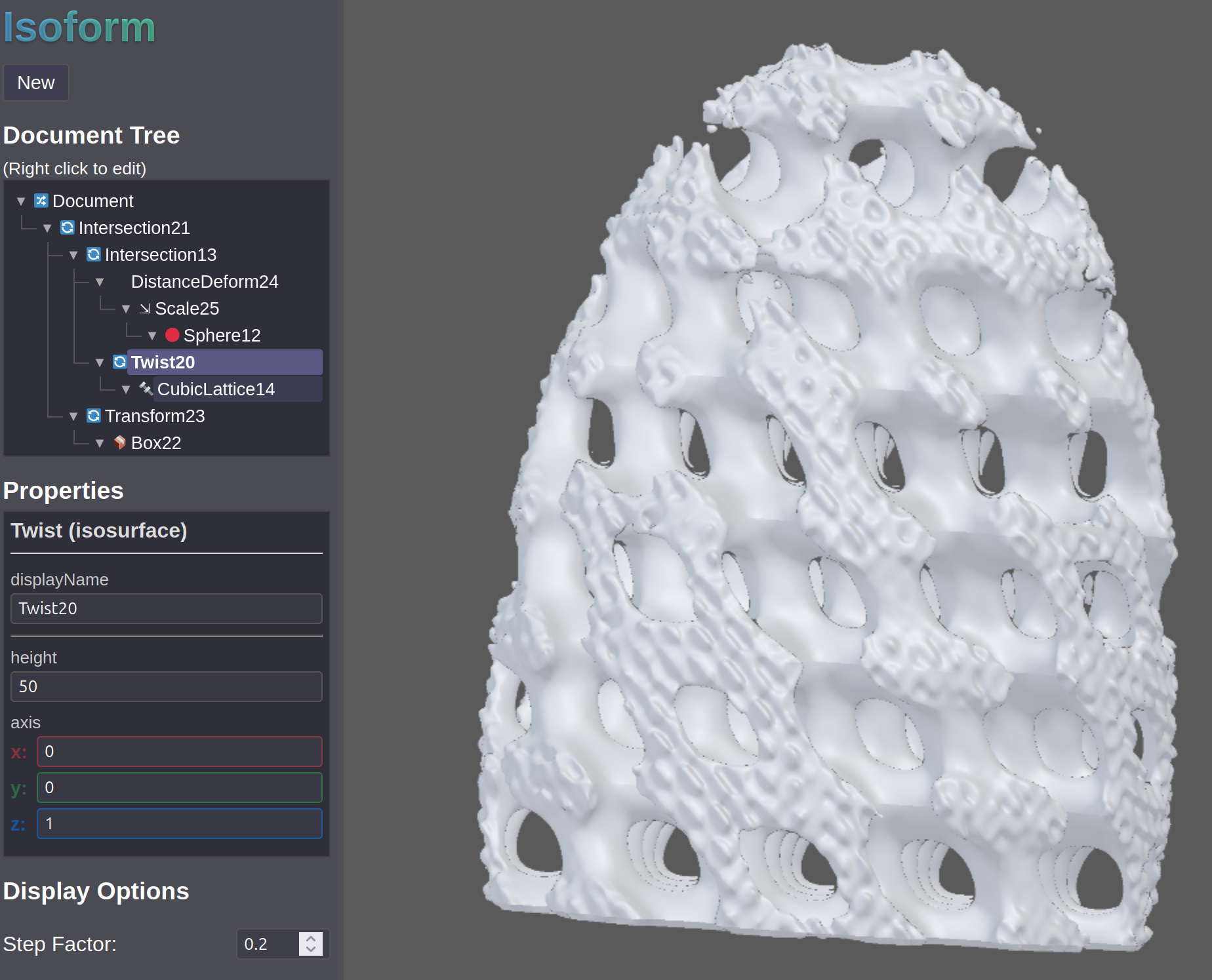1212x980 pixels.
Task: Click the Intersection21 node icon
Action: [68, 227]
